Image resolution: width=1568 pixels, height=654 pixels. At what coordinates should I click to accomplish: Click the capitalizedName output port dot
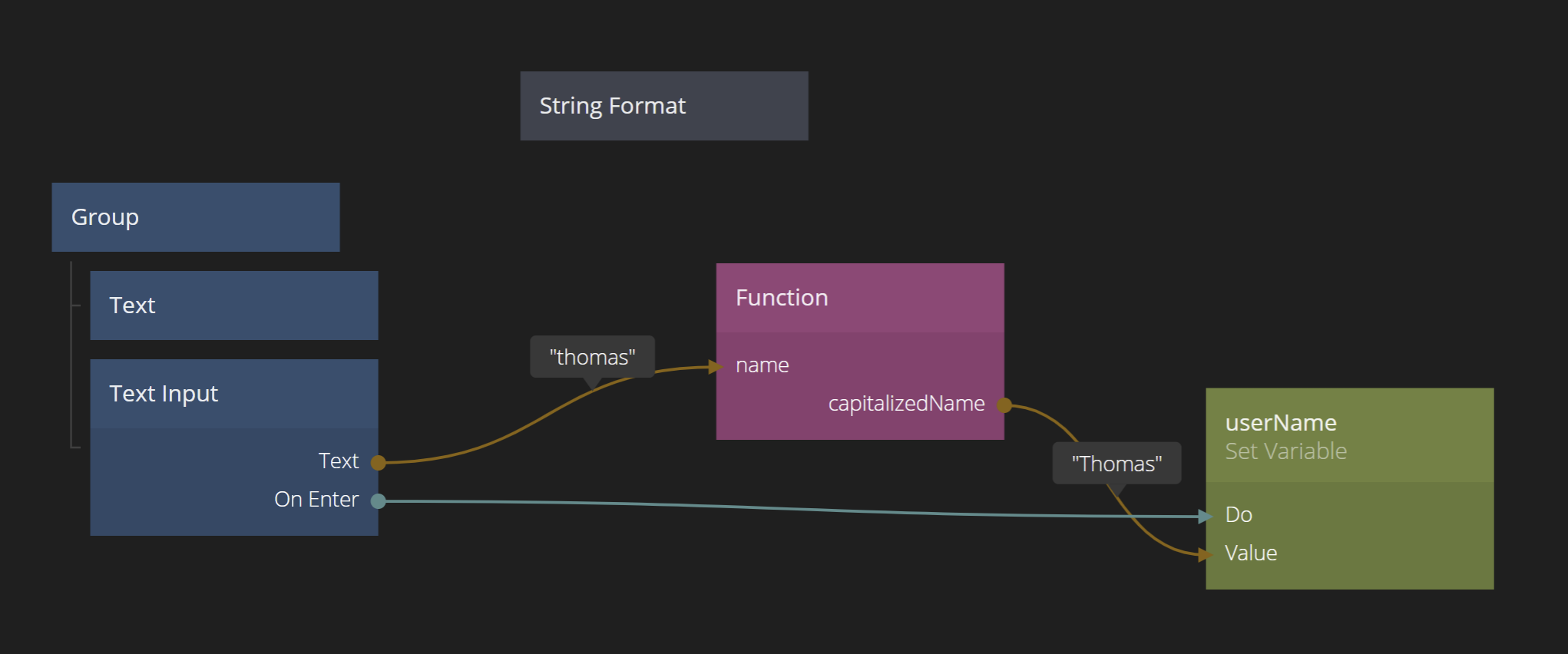(x=1004, y=405)
